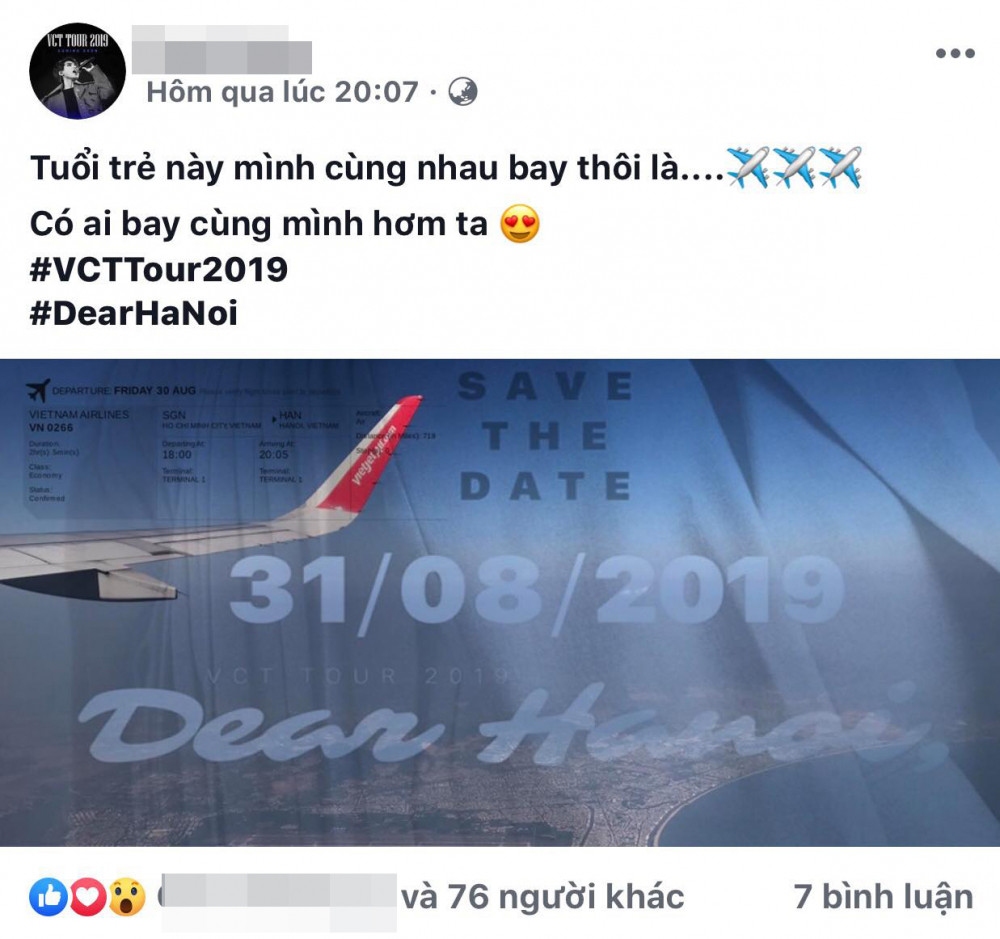Click the airplane emojis in the post text
This screenshot has width=1000, height=939.
[x=794, y=168]
